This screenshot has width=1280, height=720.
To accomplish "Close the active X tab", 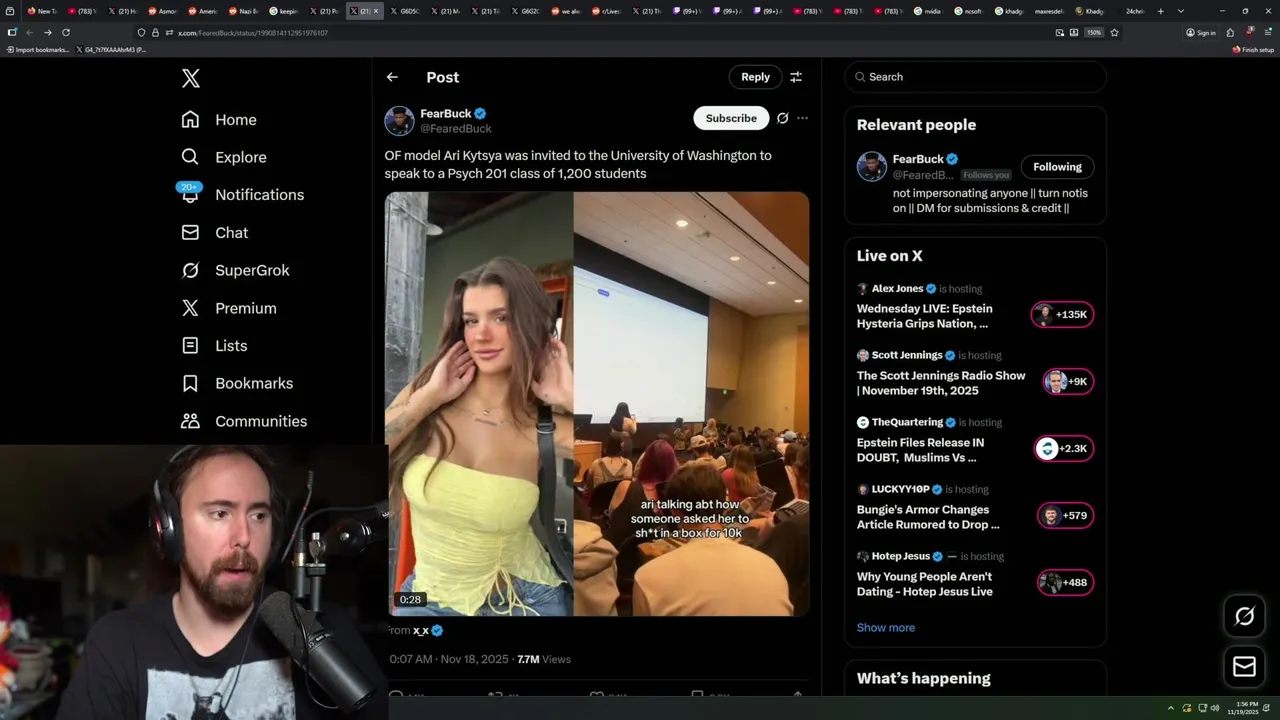I will coord(376,11).
